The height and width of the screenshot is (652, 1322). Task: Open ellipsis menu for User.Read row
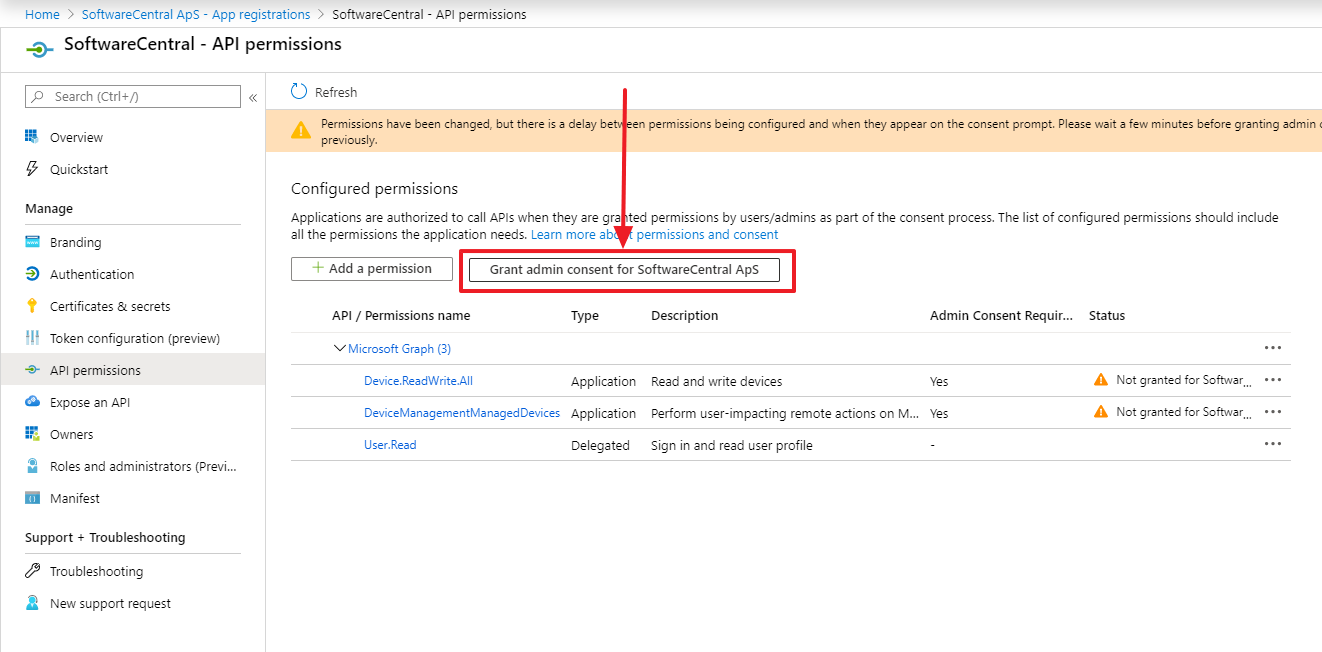[x=1272, y=444]
